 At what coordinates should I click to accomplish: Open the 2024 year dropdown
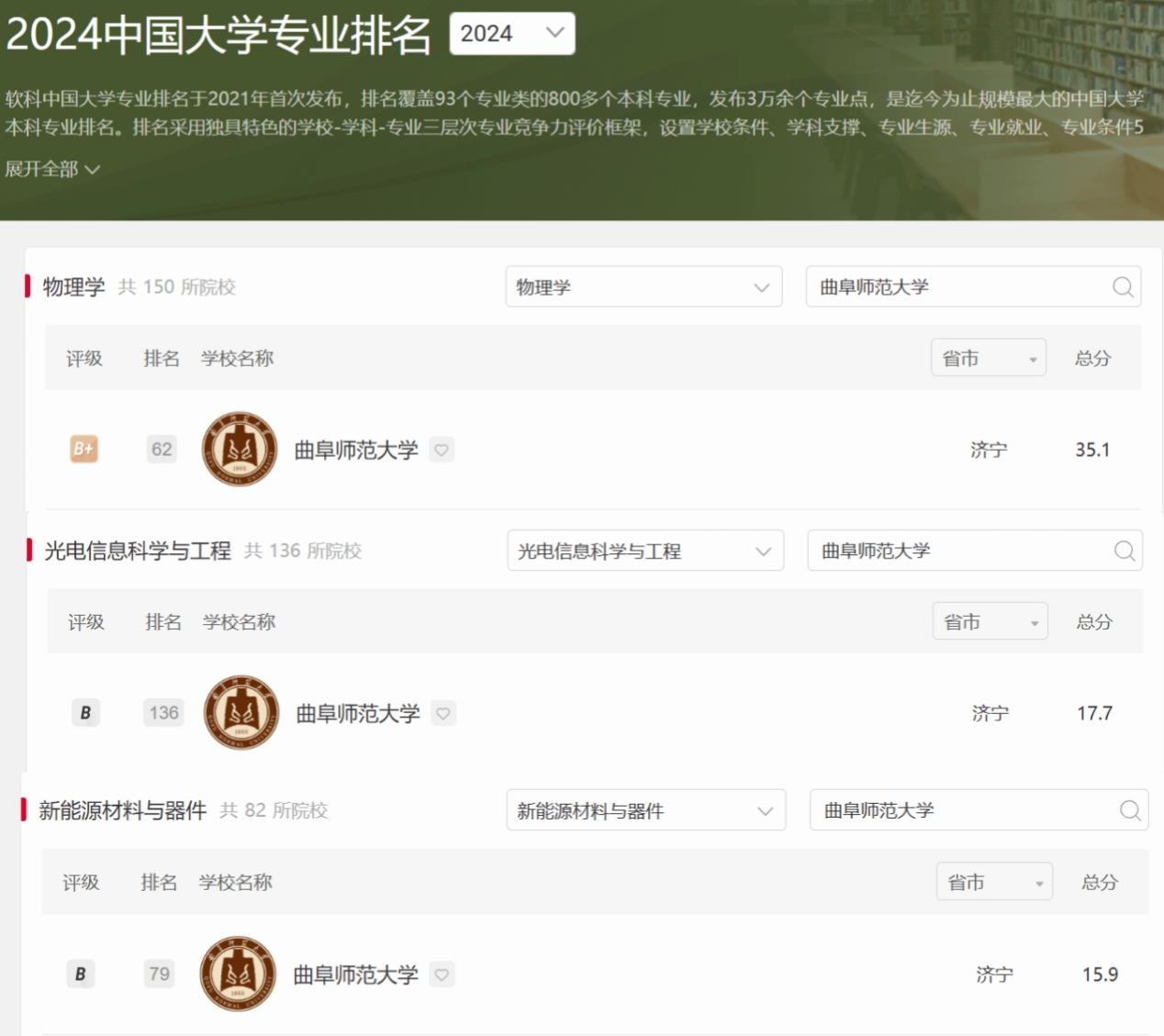511,34
